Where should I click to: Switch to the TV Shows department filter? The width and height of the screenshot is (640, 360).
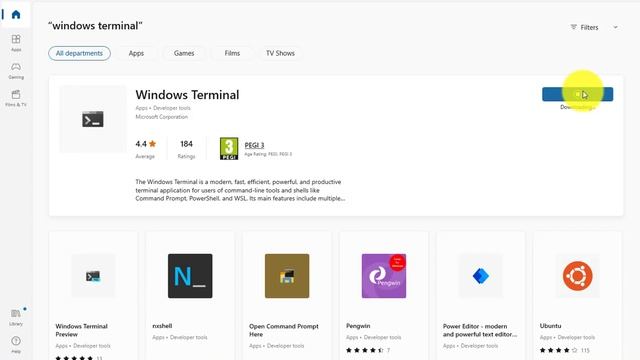click(280, 53)
